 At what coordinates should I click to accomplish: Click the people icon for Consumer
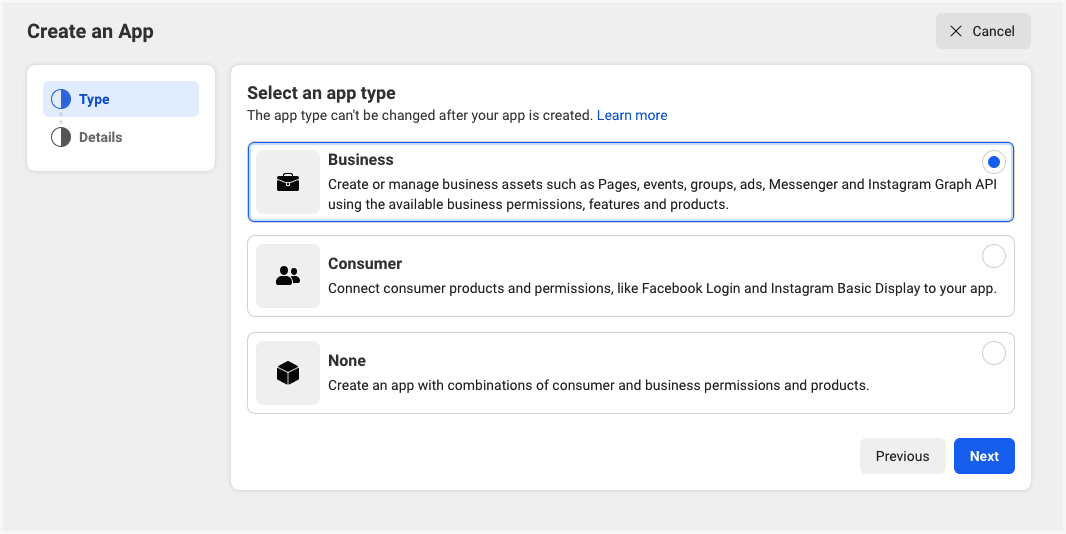click(288, 276)
